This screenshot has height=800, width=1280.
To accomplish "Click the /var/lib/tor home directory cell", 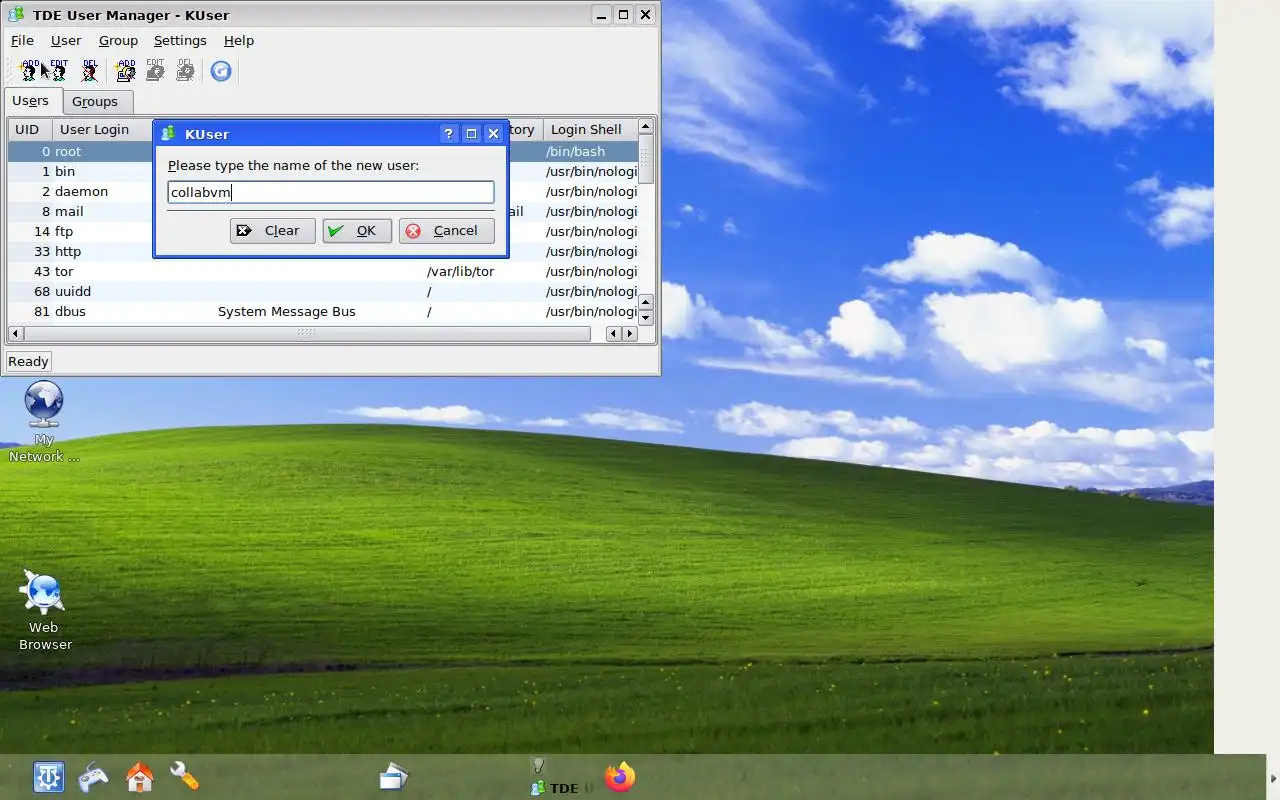I will pos(460,271).
